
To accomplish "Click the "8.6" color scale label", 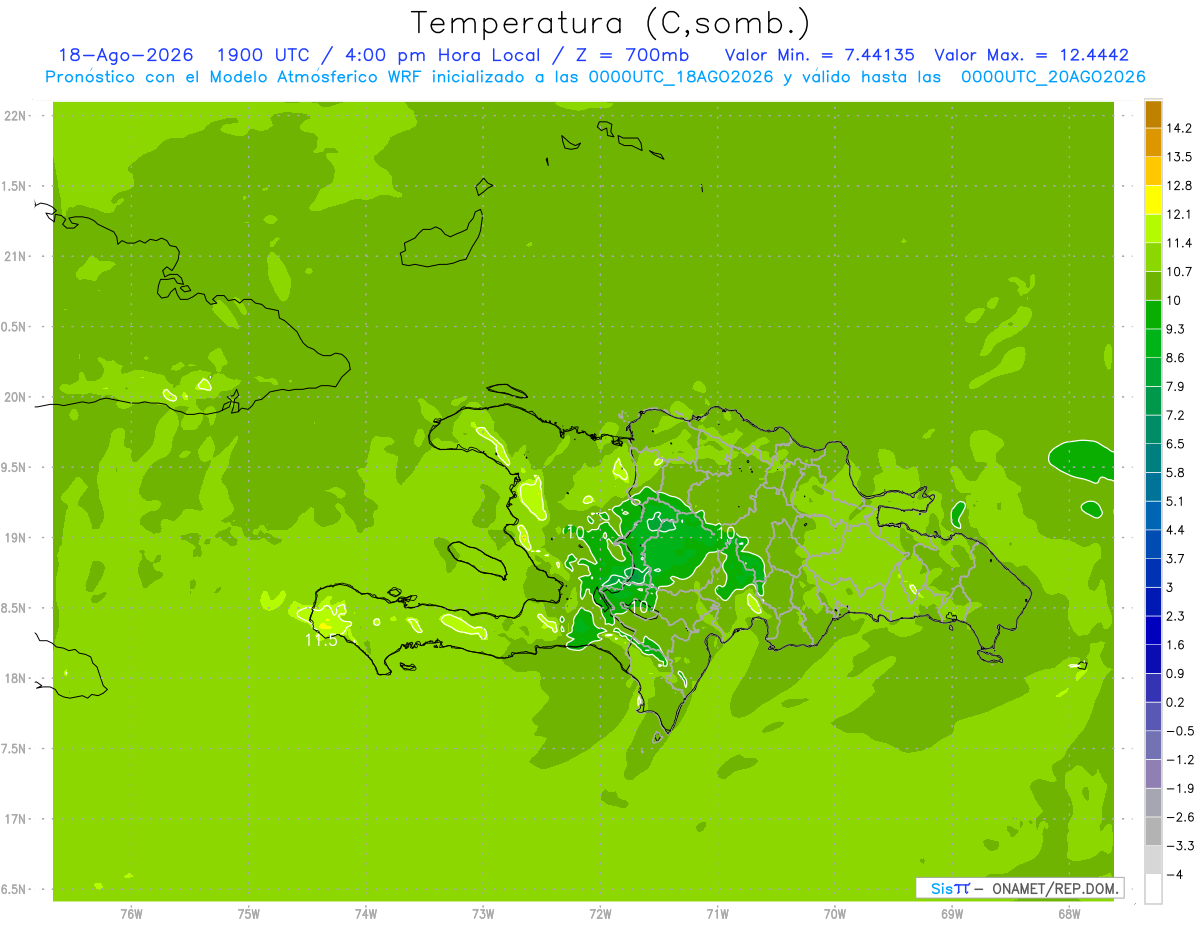I will click(1177, 358).
